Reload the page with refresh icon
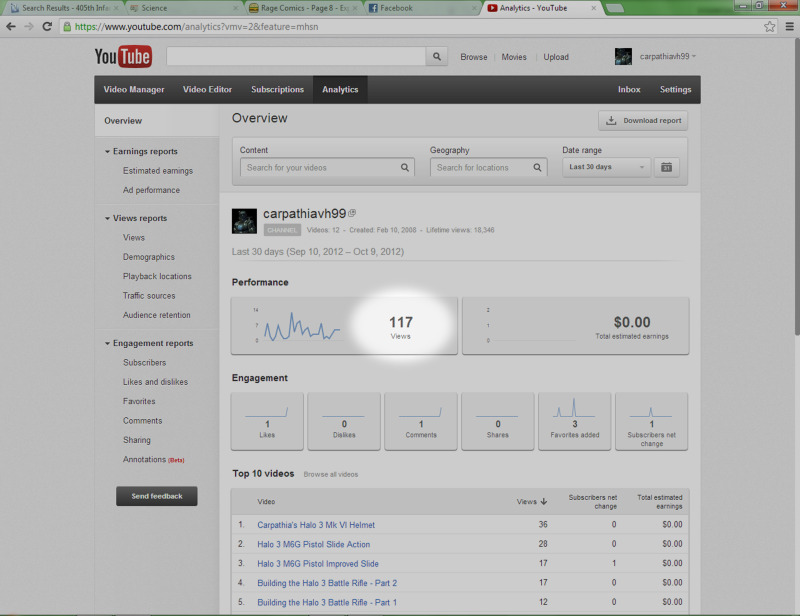Image resolution: width=800 pixels, height=616 pixels. coord(47,27)
